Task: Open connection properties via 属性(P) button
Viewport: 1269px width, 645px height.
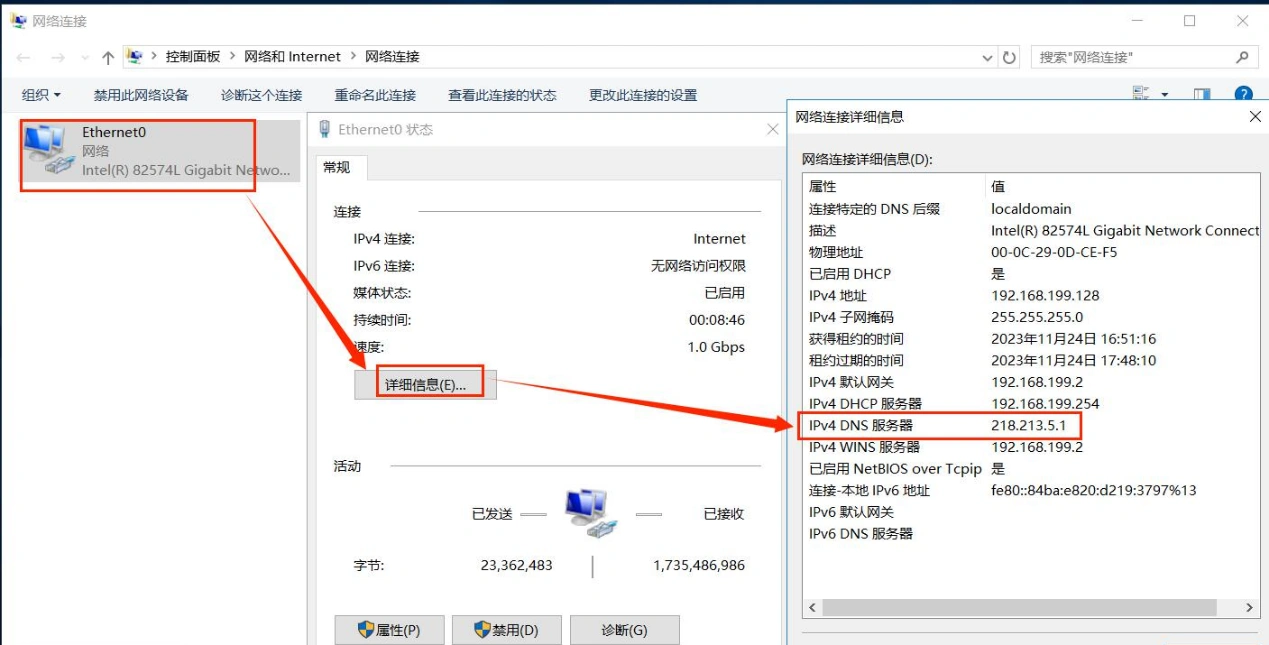Action: (389, 629)
